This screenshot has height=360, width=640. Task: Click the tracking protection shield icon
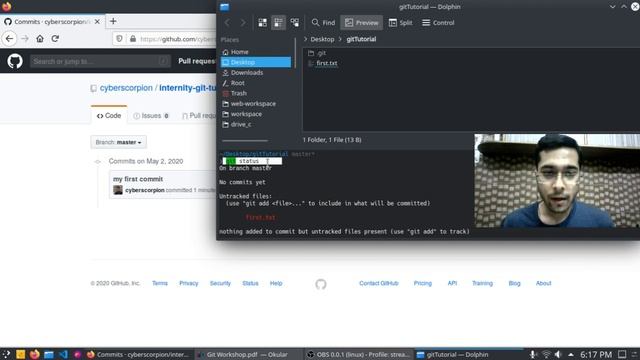pyautogui.click(x=119, y=39)
